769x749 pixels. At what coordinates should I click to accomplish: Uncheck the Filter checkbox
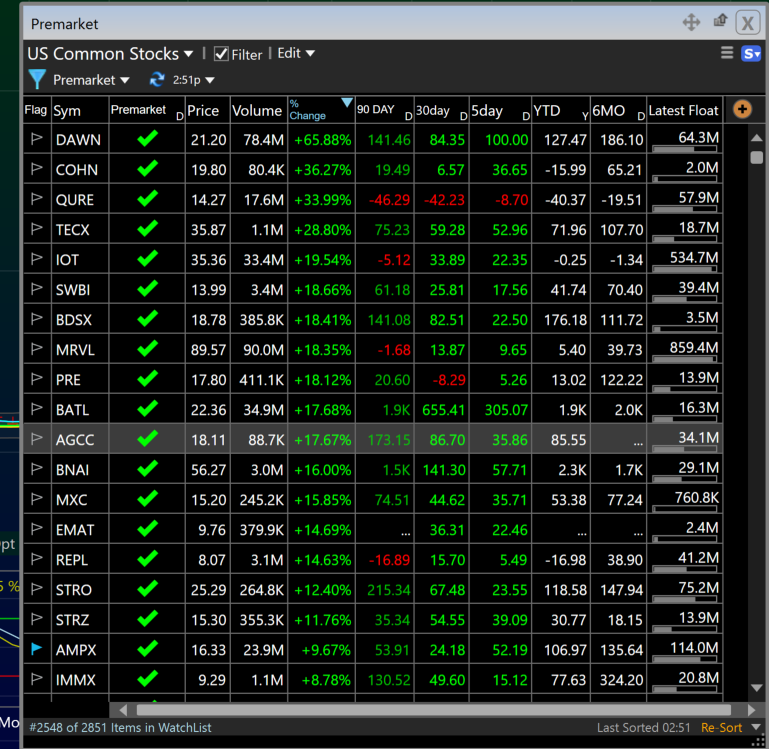pos(221,53)
